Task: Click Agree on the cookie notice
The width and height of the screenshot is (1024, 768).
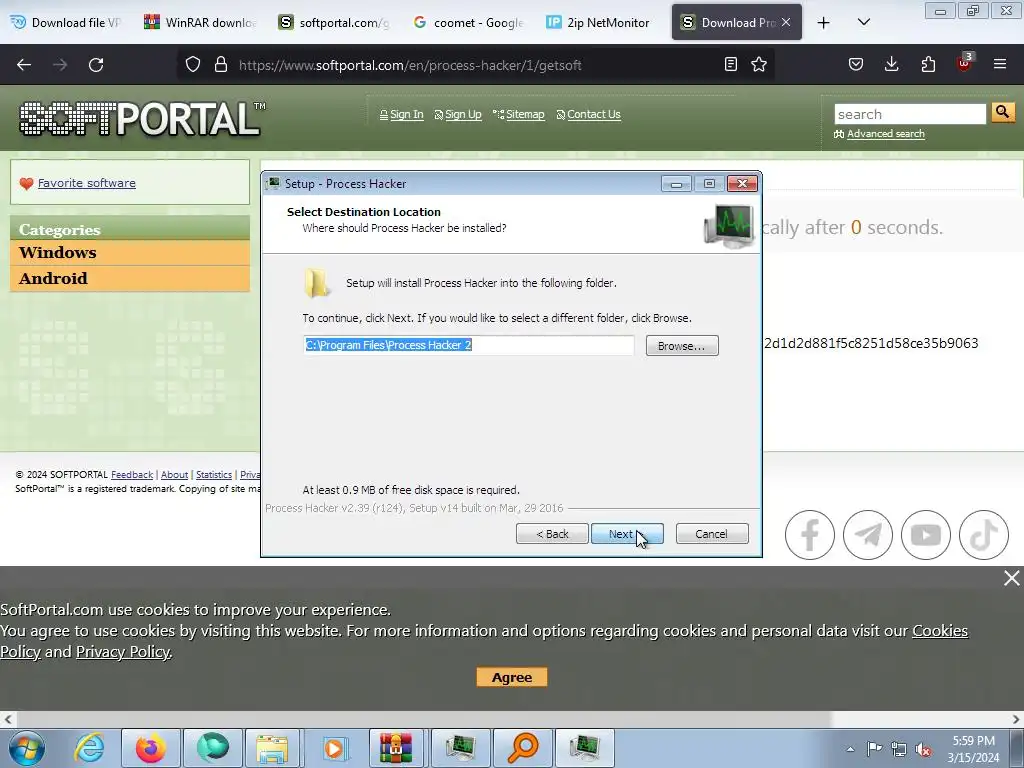Action: tap(512, 677)
